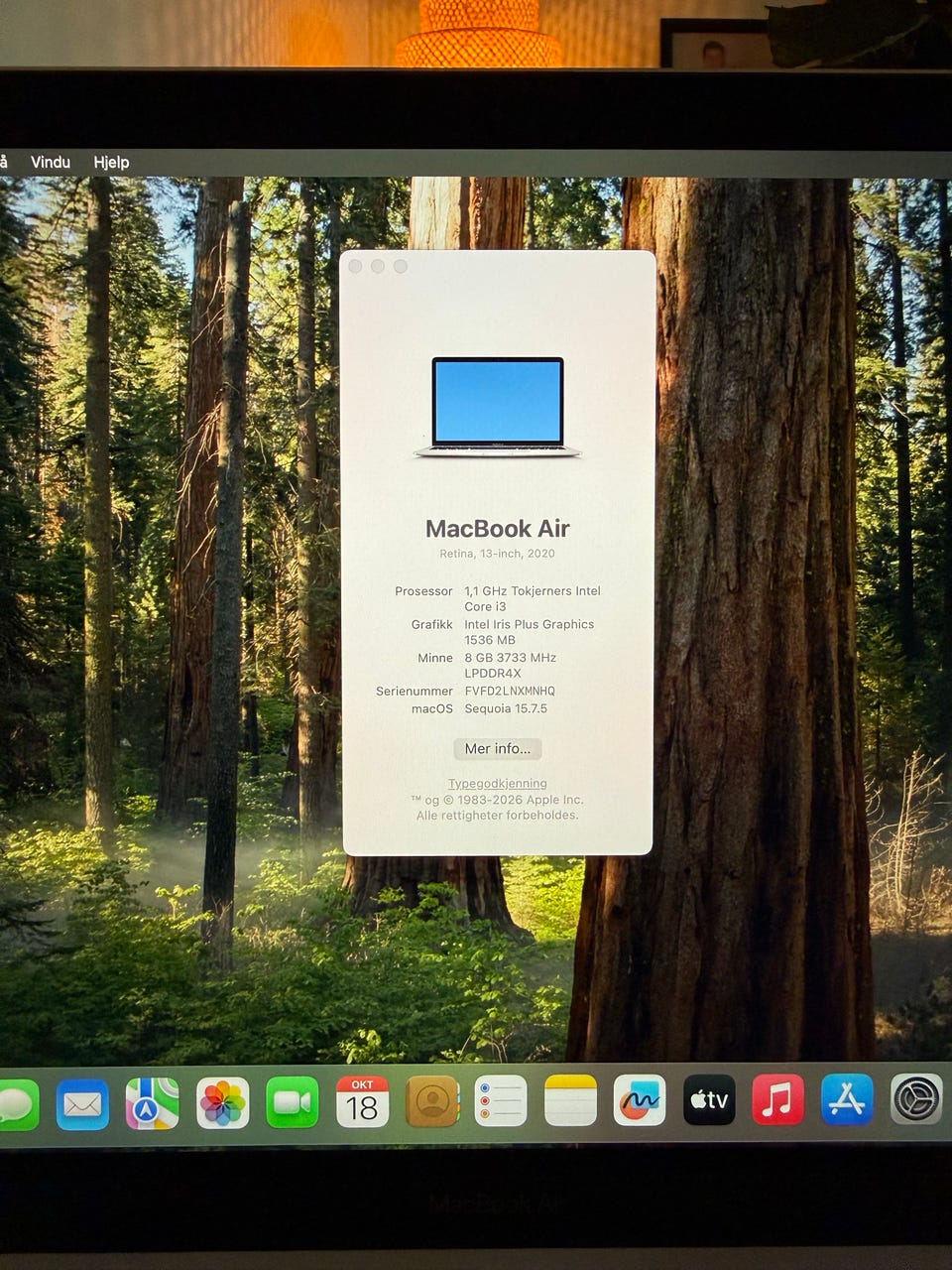Open System Settings gear icon in Dock
Image resolution: width=952 pixels, height=1270 pixels.
tap(916, 1099)
